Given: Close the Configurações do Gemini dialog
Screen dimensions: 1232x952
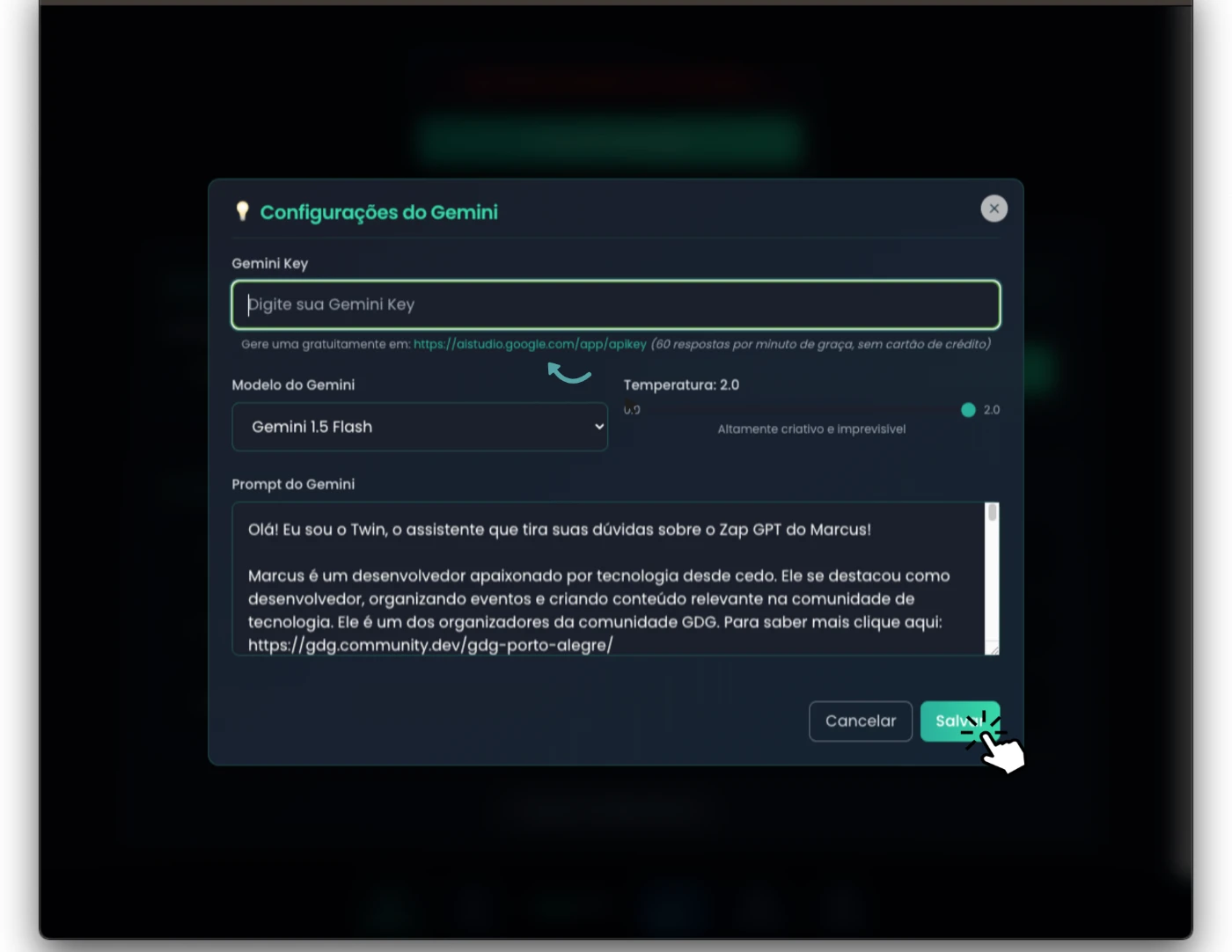Looking at the screenshot, I should (994, 209).
